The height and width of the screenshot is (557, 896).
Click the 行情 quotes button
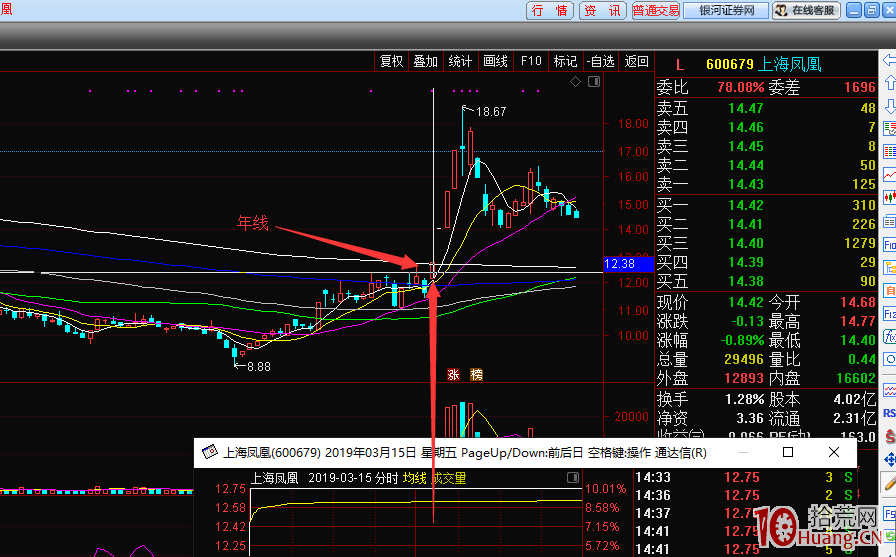pyautogui.click(x=550, y=10)
